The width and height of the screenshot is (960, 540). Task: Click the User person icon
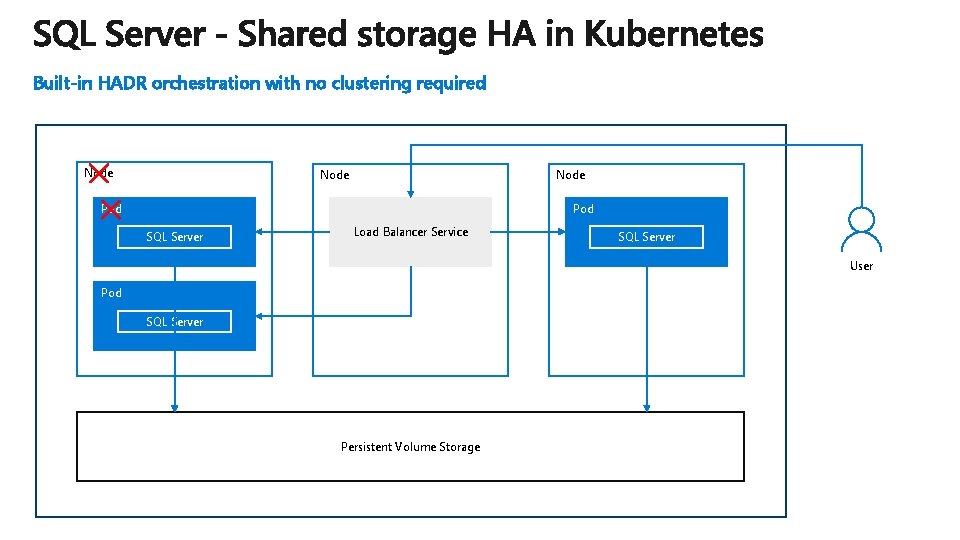861,230
